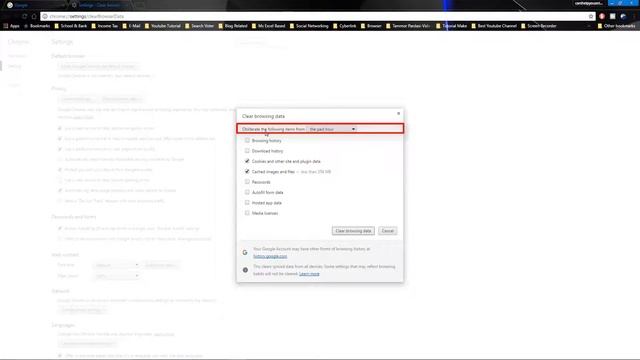Uncheck Cached images and files
640x360 pixels.
point(247,171)
